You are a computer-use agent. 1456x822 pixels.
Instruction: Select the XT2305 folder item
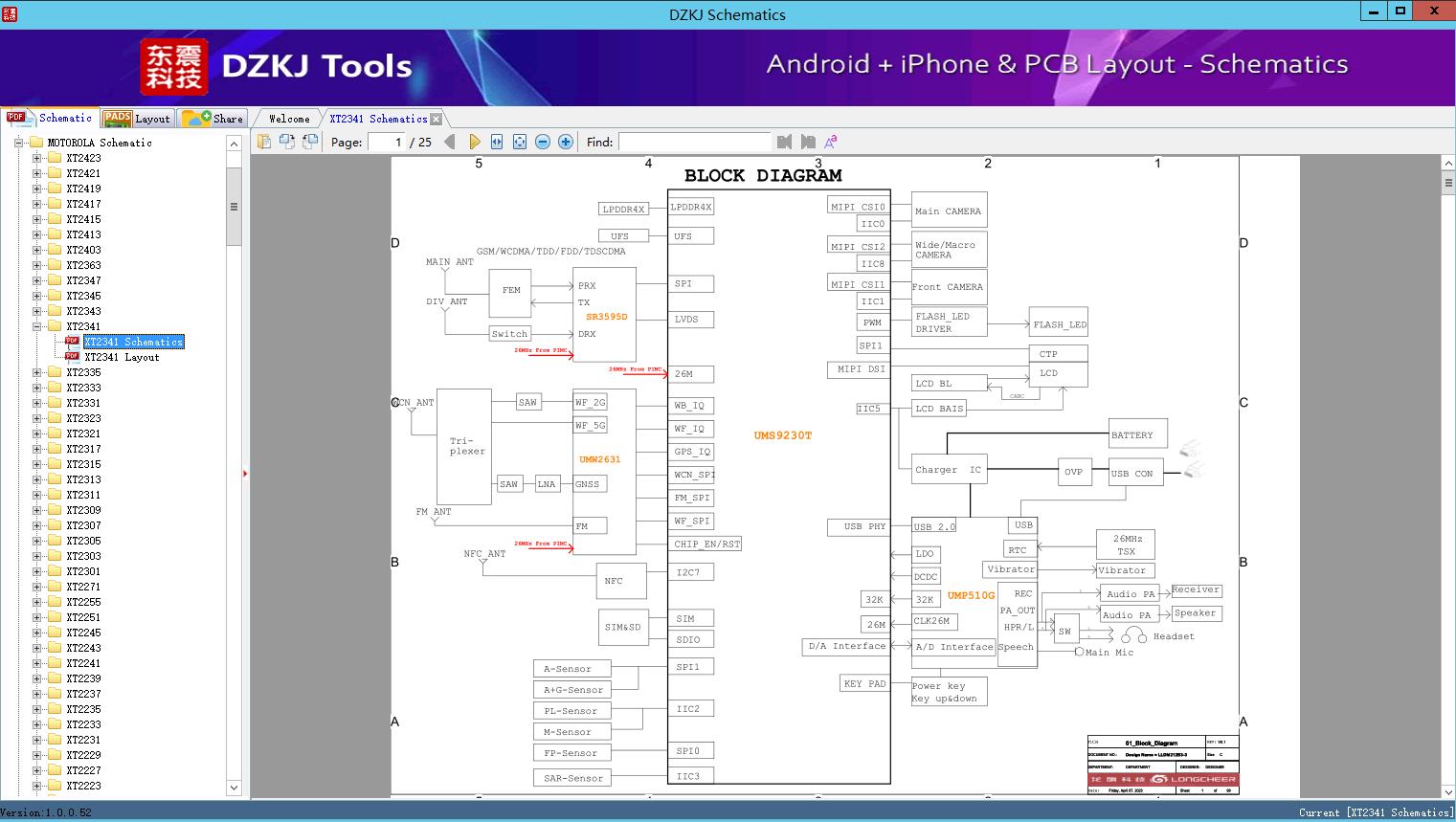[x=83, y=541]
